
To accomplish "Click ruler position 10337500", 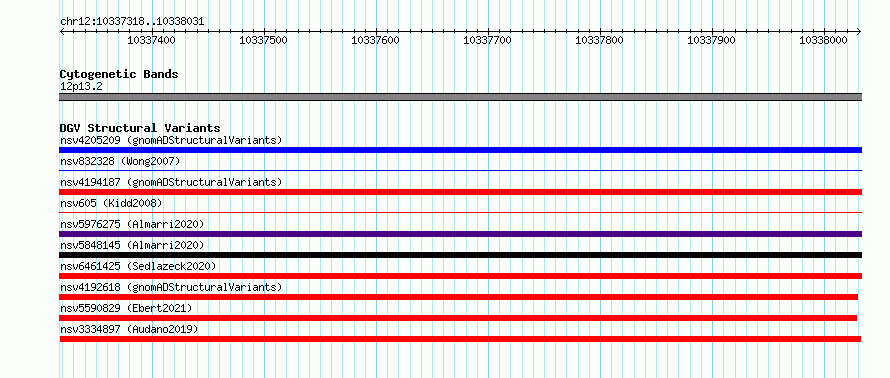I will (263, 40).
